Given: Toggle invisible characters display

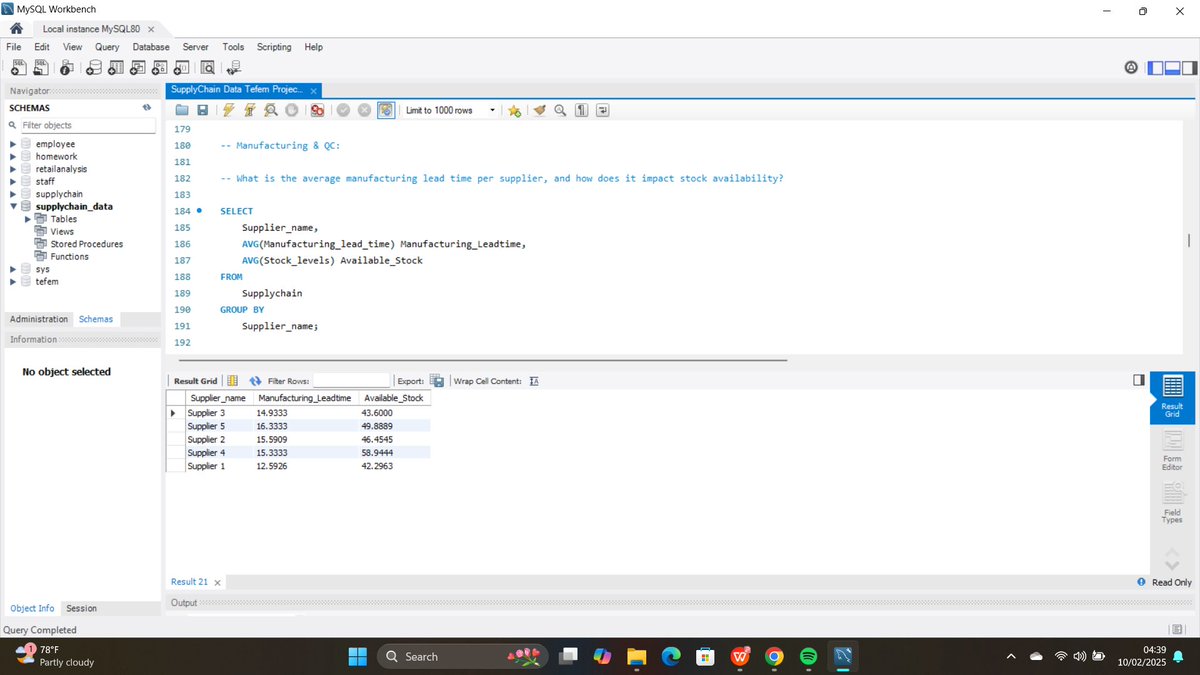Looking at the screenshot, I should (x=581, y=110).
